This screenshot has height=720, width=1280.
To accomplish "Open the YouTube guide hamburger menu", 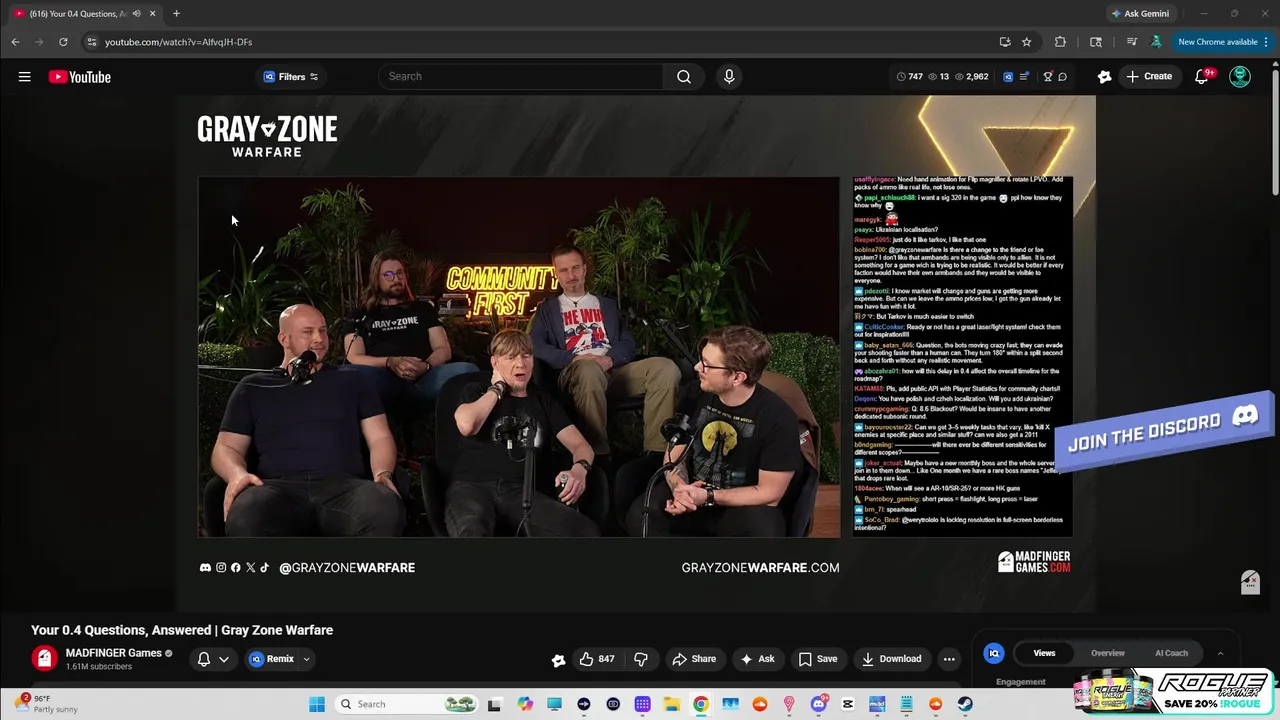I will (x=24, y=77).
